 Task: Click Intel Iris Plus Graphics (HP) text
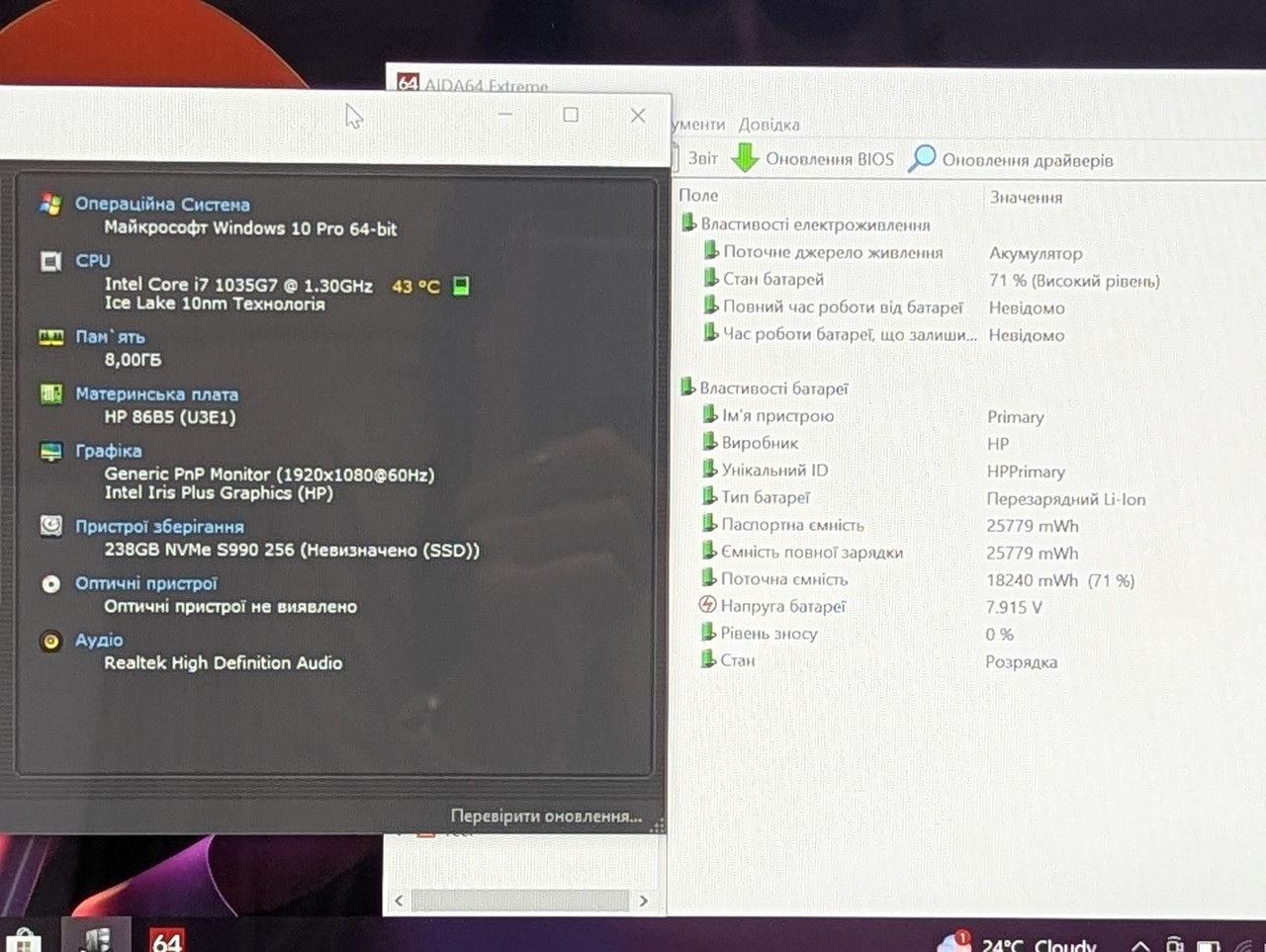(x=219, y=492)
